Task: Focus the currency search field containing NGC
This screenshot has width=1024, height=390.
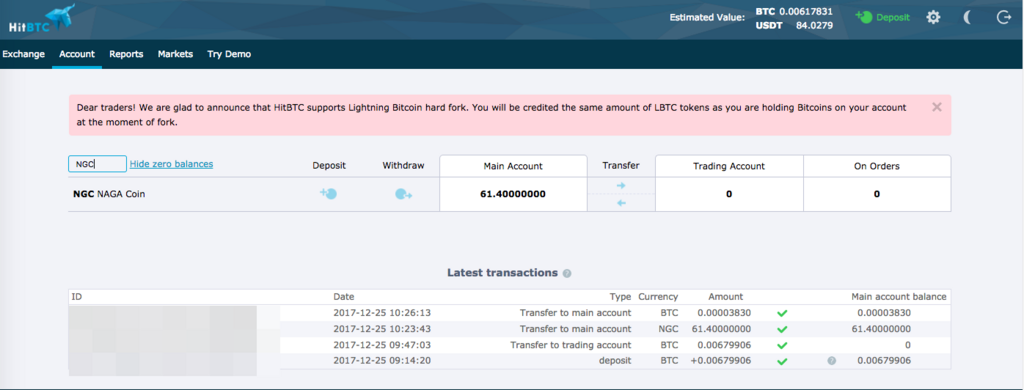Action: point(97,164)
